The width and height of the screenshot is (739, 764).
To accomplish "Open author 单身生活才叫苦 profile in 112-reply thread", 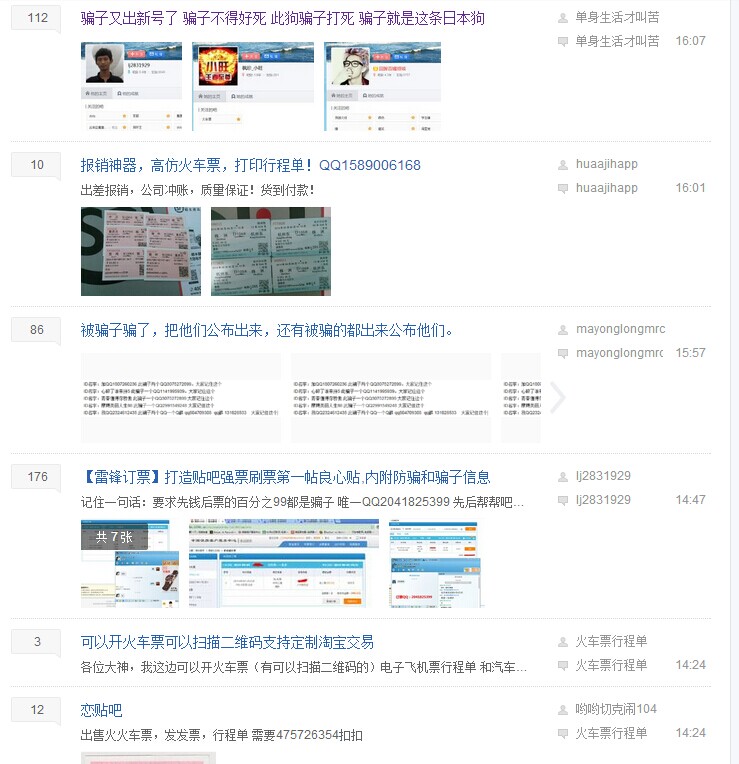I will [x=617, y=18].
